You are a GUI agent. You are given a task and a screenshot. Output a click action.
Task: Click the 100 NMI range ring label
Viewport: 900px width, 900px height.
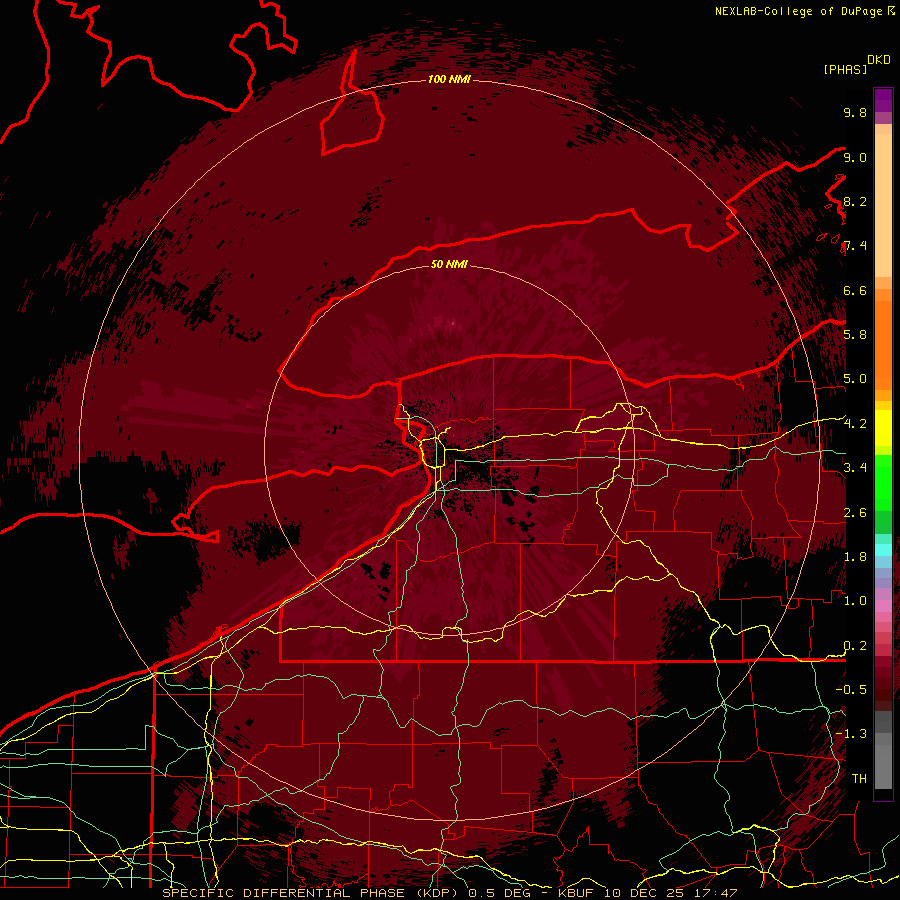click(x=449, y=79)
